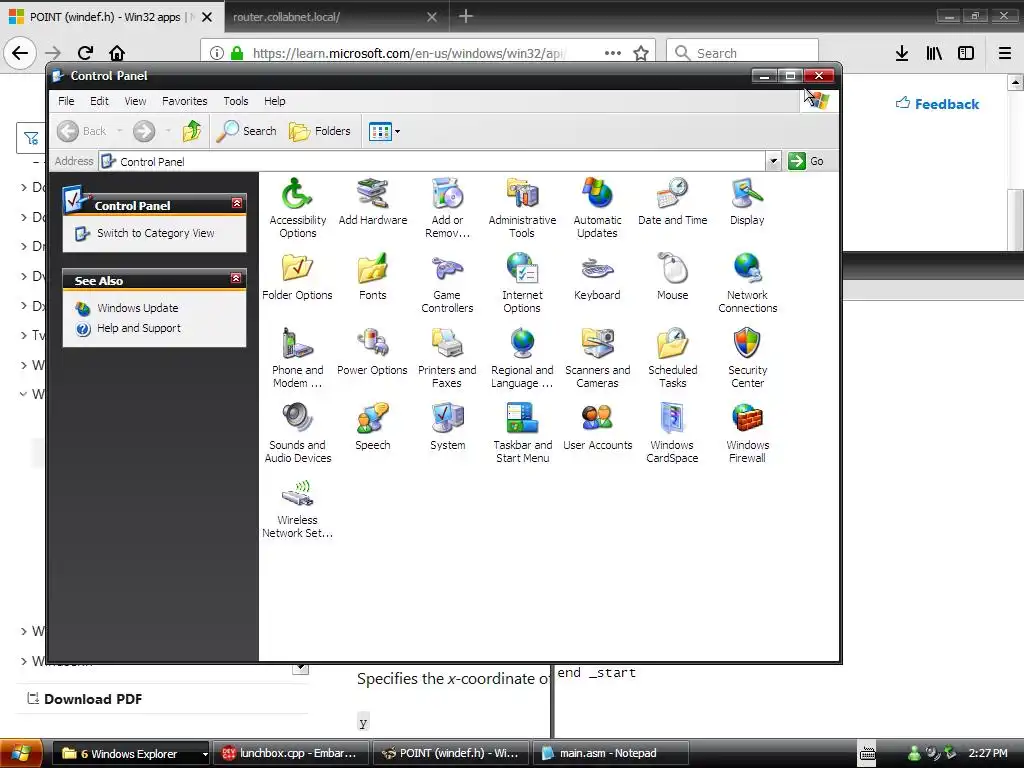This screenshot has width=1024, height=768.
Task: Open the Favorites menu
Action: pos(185,101)
